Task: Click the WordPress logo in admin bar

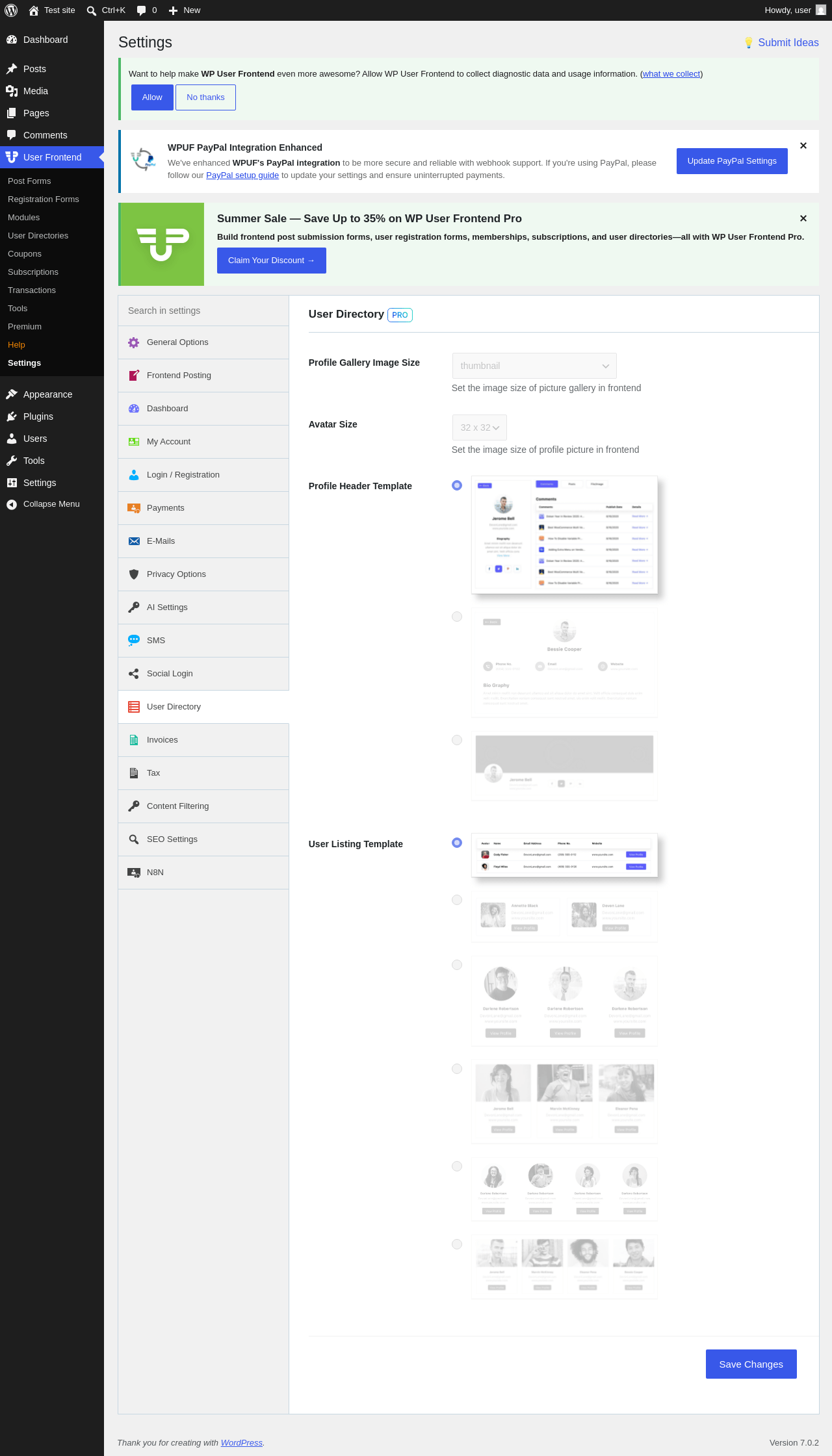Action: 11,10
